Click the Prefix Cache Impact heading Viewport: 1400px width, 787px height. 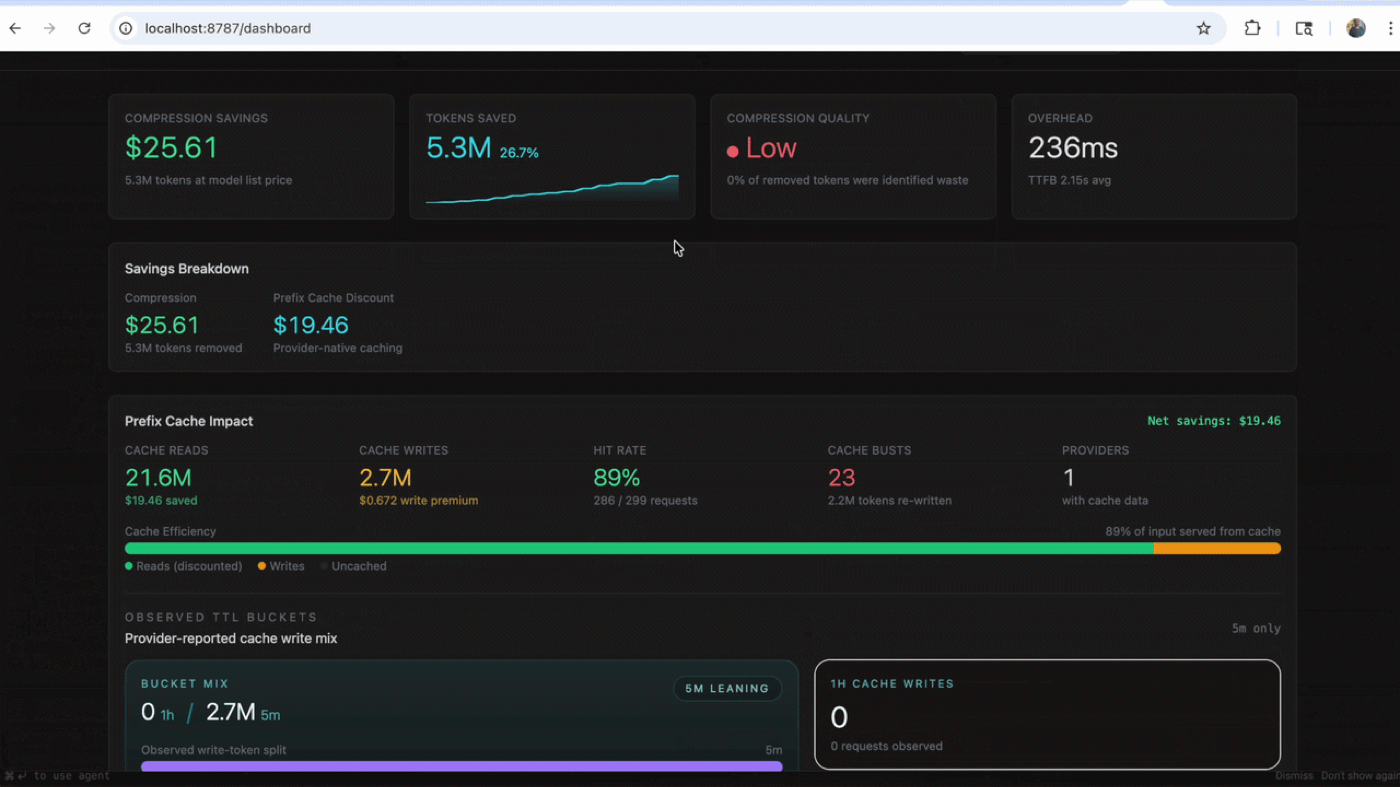(x=189, y=421)
